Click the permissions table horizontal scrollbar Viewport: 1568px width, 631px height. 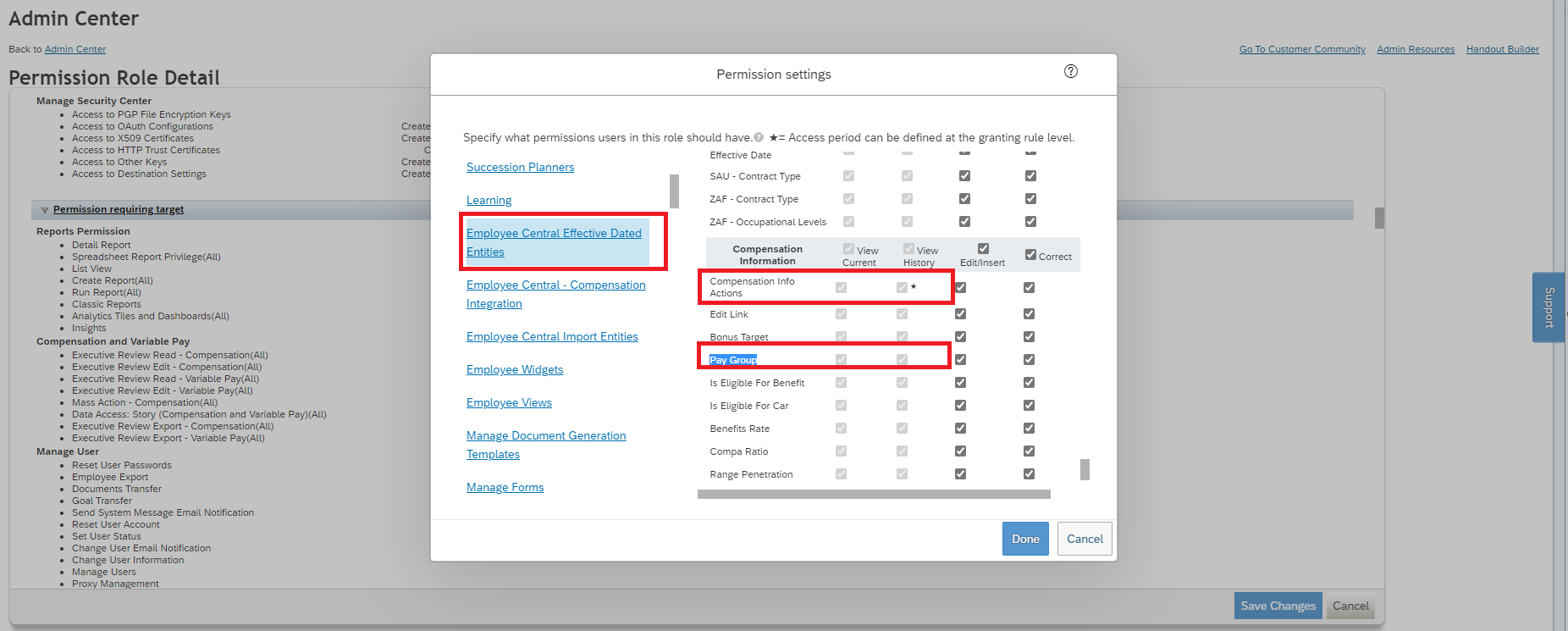[x=874, y=494]
